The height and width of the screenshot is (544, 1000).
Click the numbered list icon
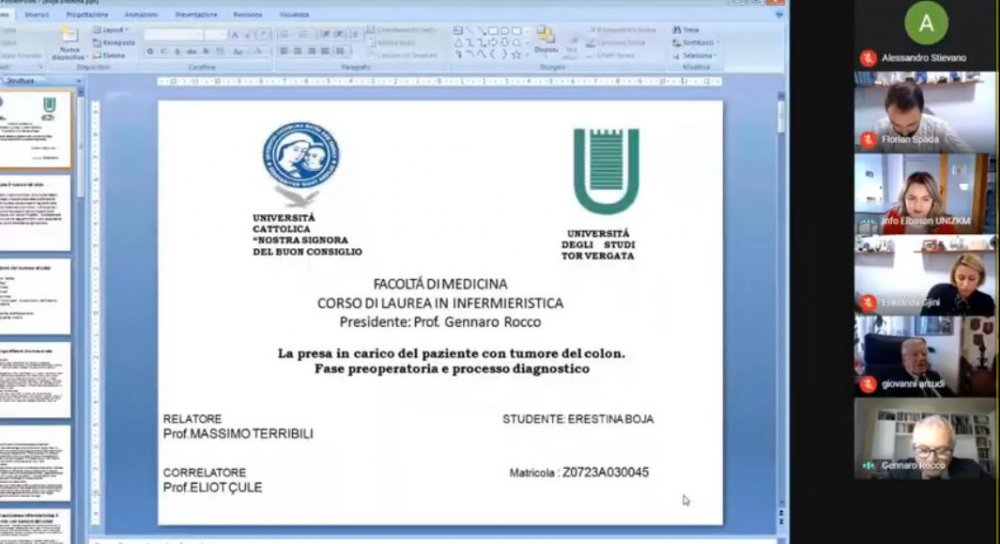point(304,34)
